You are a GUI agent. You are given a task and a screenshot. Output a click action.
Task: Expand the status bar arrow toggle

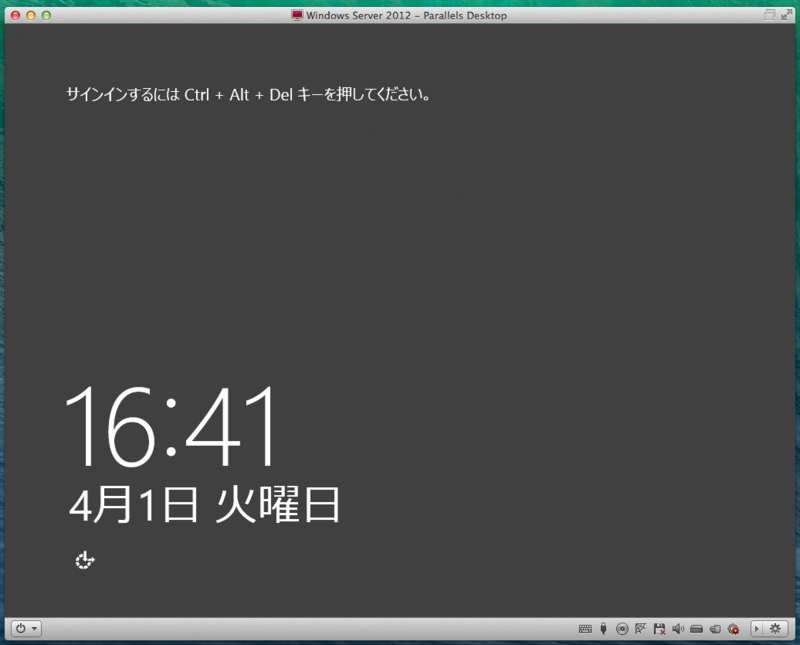click(x=757, y=629)
